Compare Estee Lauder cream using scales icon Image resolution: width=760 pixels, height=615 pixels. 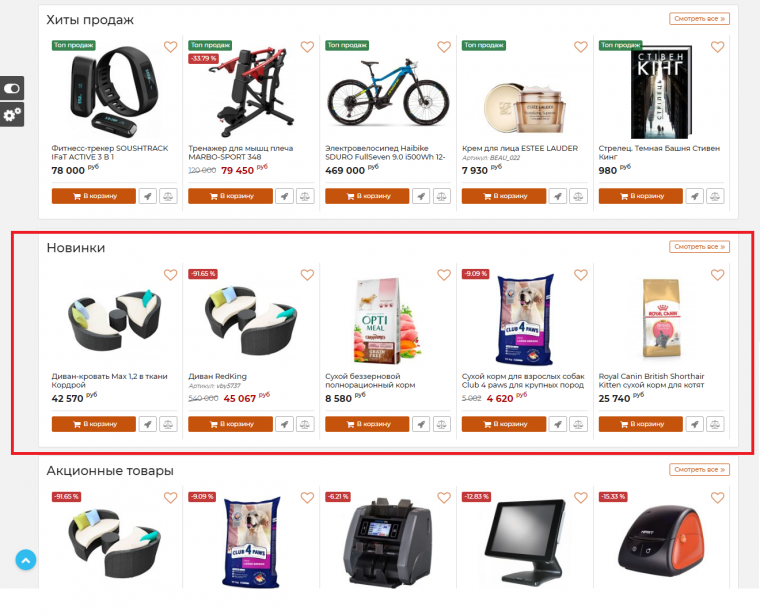click(x=578, y=196)
